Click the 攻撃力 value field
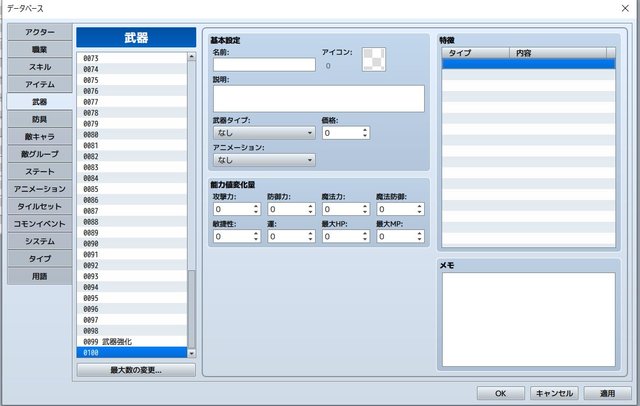 (x=233, y=209)
